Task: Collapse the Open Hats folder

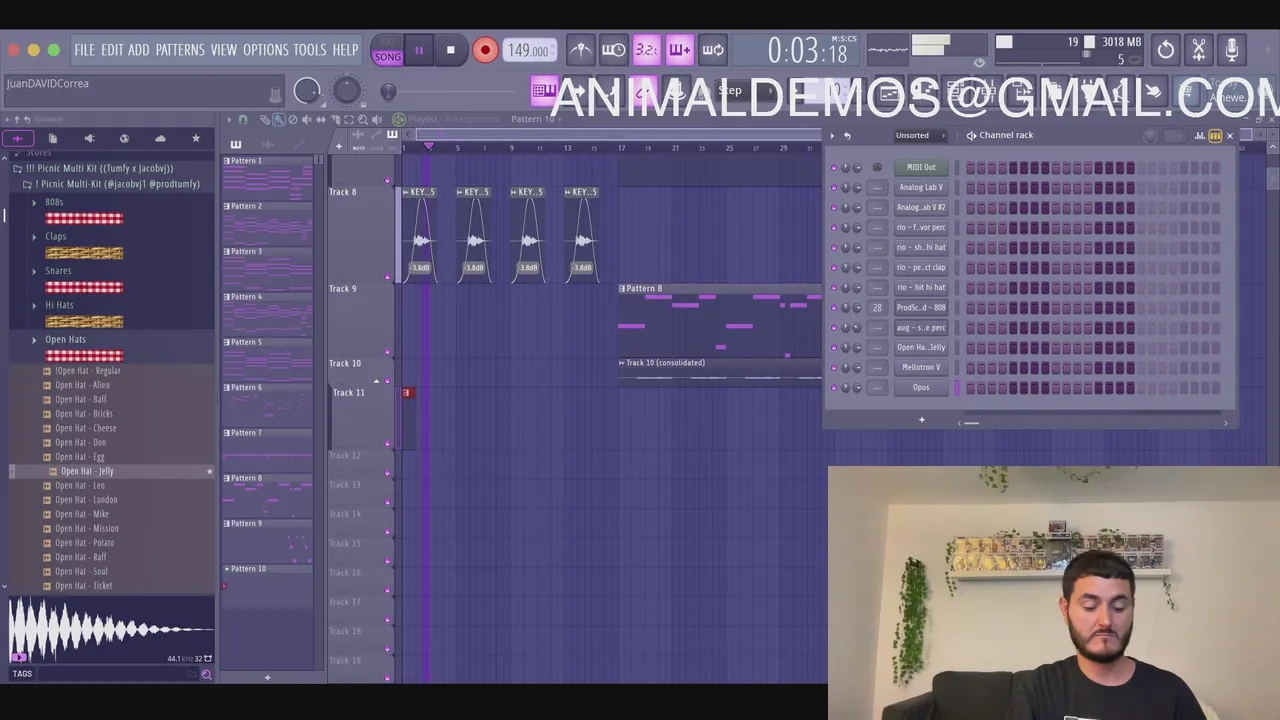Action: pyautogui.click(x=34, y=339)
